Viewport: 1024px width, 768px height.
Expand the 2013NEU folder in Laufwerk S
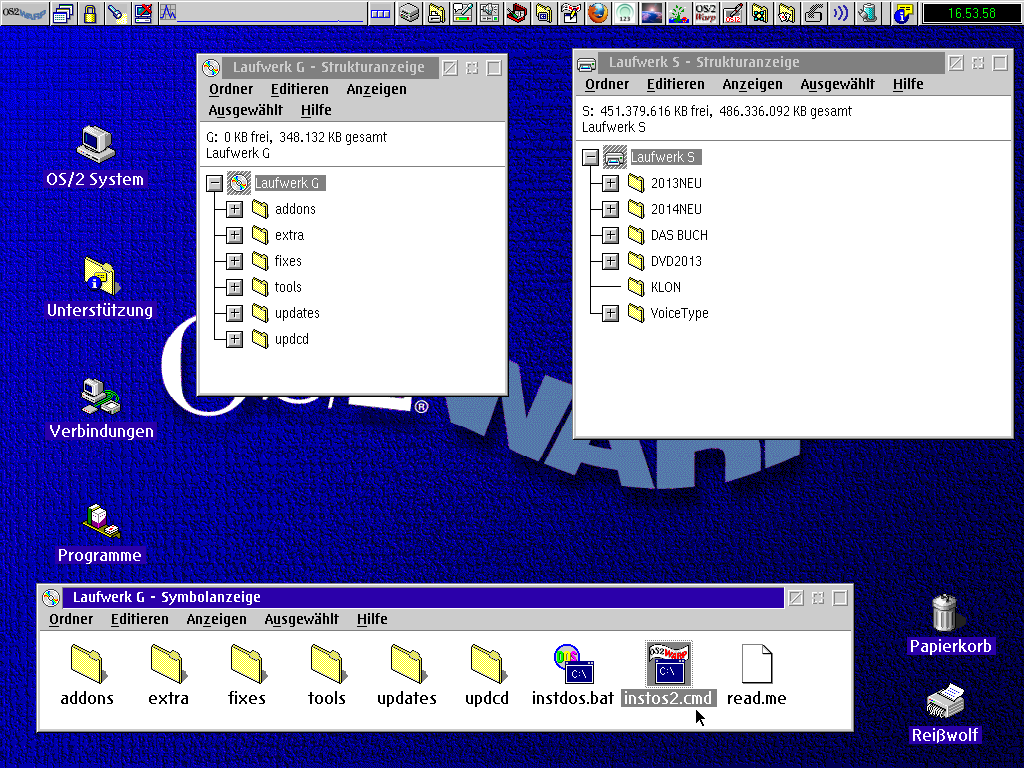(x=611, y=183)
